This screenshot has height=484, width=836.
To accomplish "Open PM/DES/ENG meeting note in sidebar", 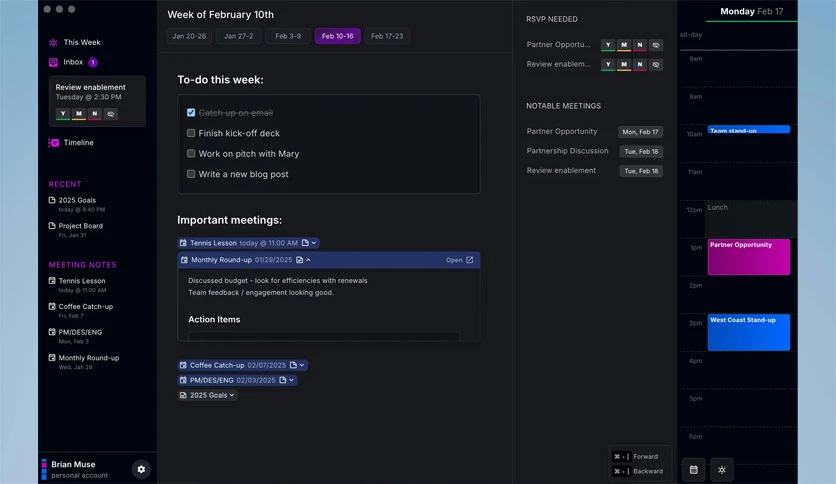I will click(75, 336).
